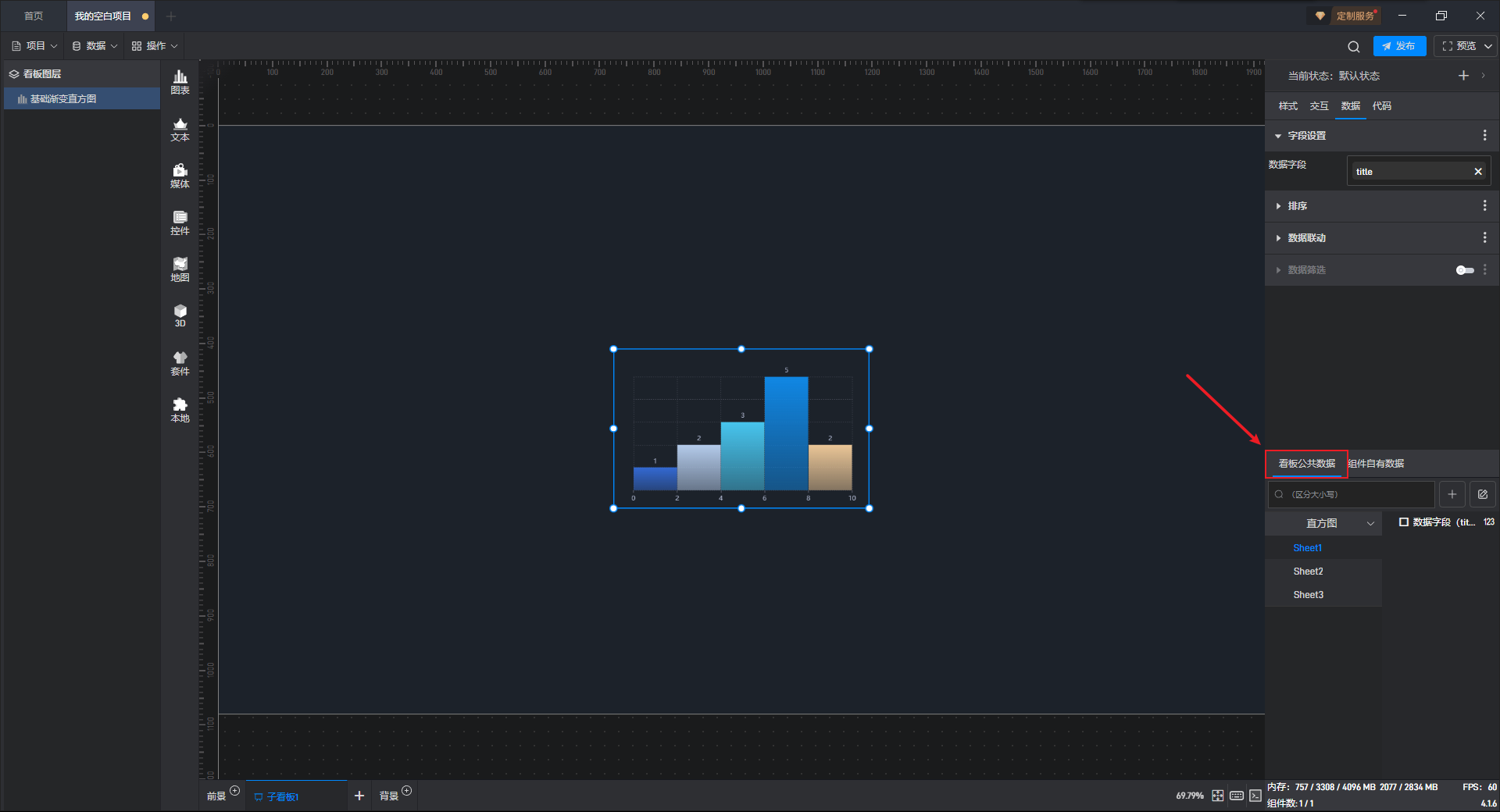Image resolution: width=1500 pixels, height=812 pixels.
Task: Open a new tab with plus button
Action: point(171,16)
